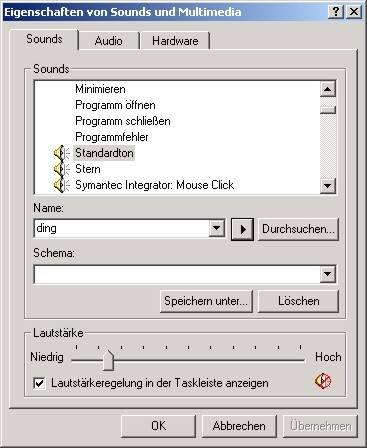Click the Durchsuchen... button

point(298,229)
